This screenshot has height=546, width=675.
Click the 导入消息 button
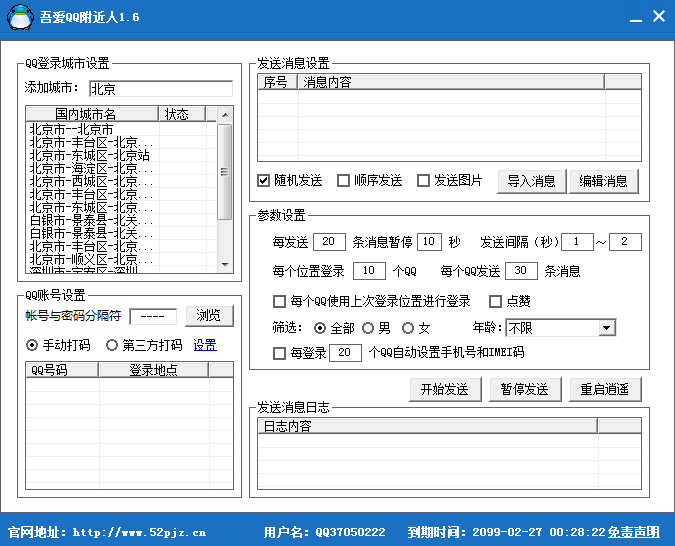click(x=531, y=181)
